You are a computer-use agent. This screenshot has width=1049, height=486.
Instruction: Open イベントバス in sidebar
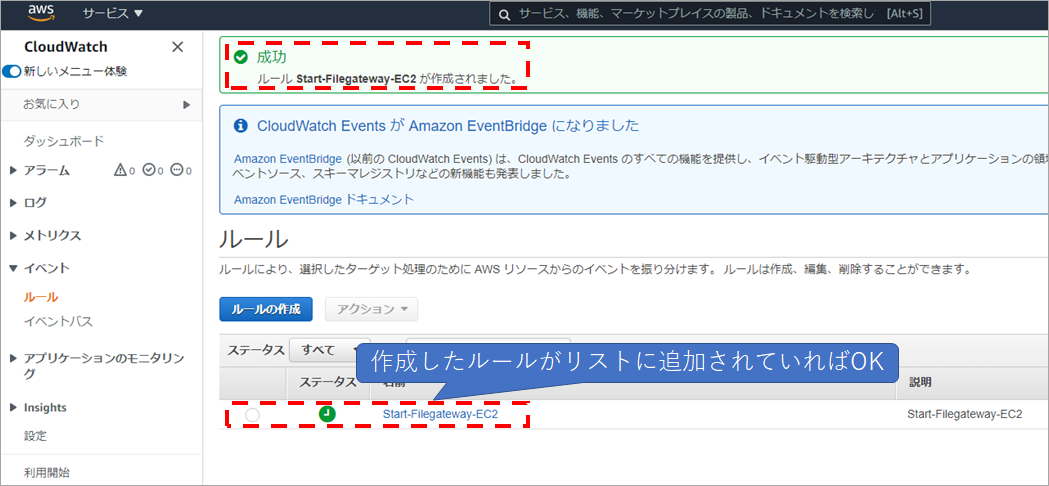pos(58,321)
